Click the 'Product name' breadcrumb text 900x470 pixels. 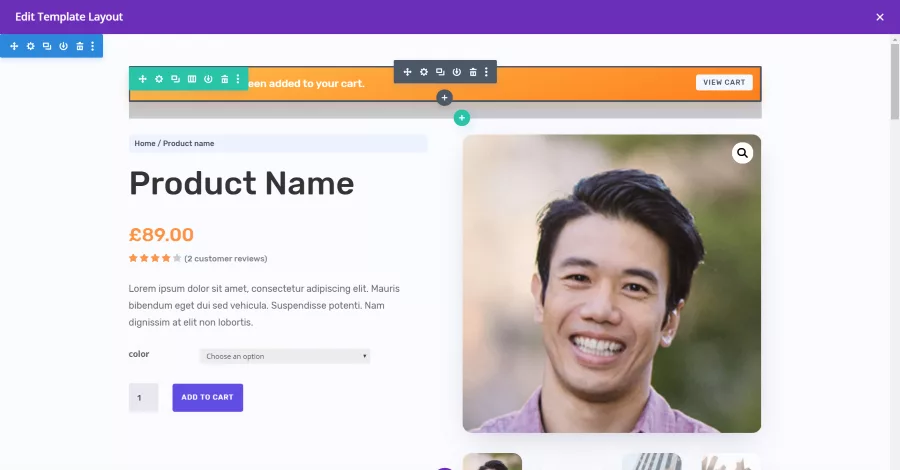click(188, 143)
